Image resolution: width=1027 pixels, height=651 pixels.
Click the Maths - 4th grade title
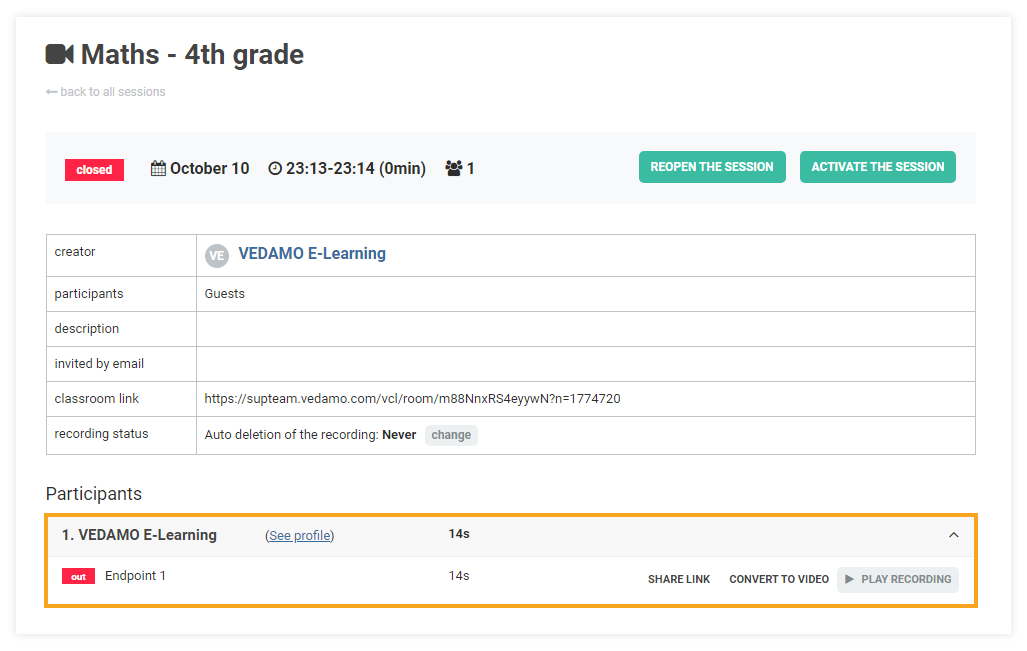coord(192,54)
